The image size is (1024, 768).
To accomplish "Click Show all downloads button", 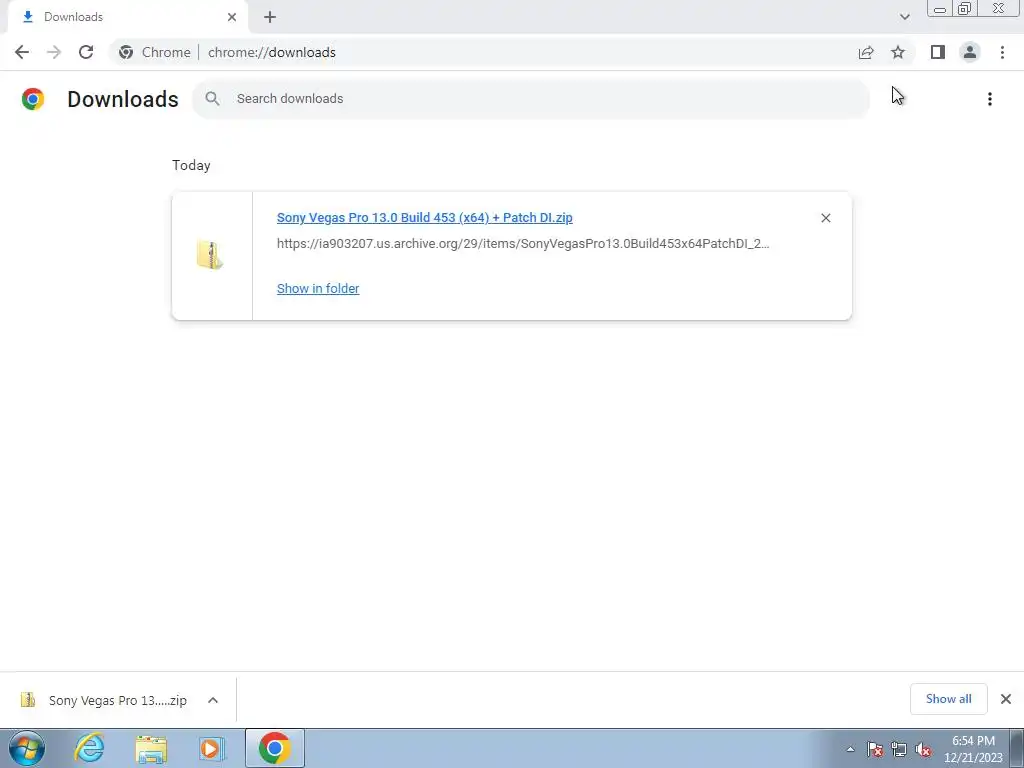I will coord(949,699).
